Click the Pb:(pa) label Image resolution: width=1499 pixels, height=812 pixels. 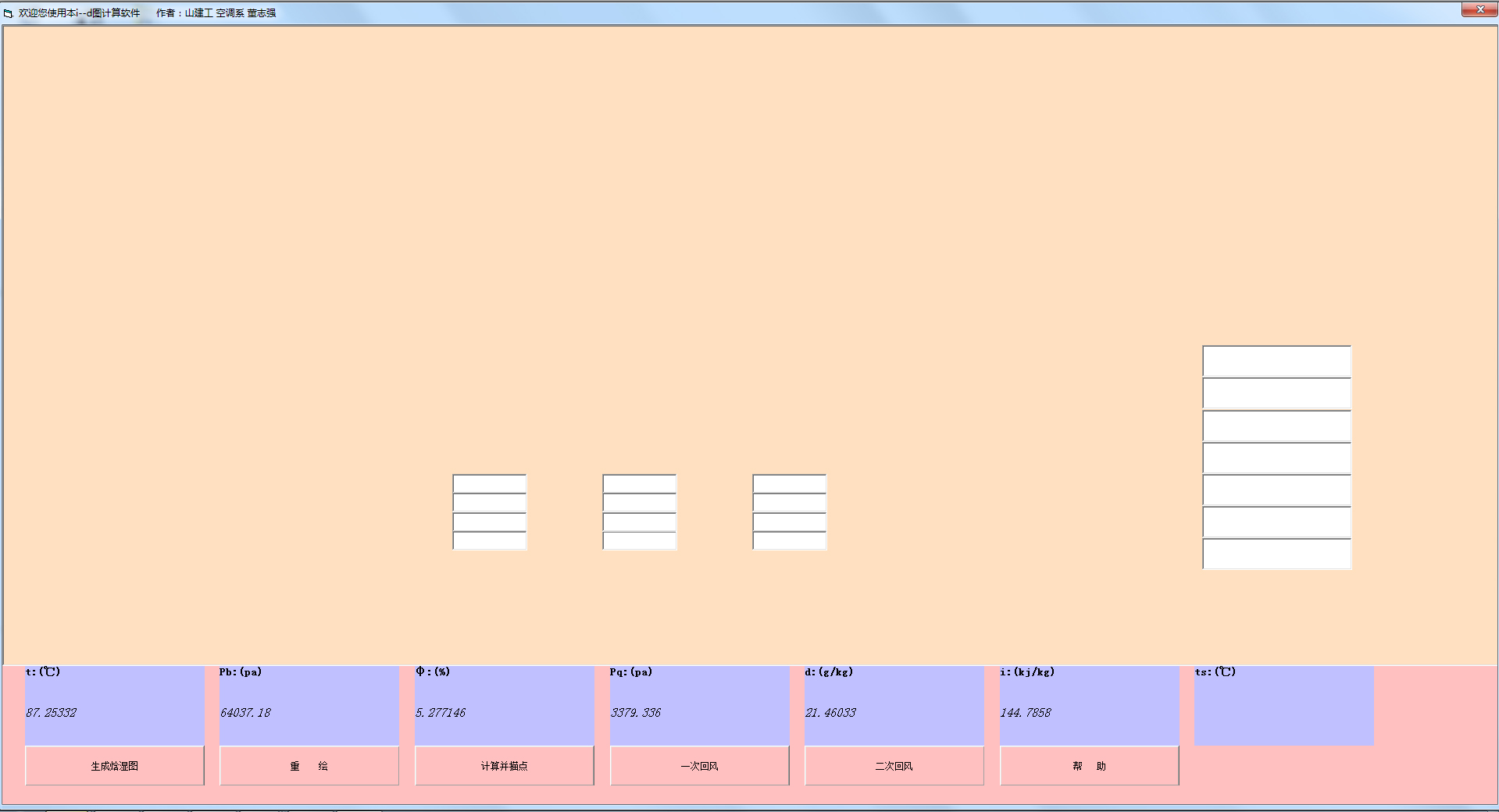[x=241, y=671]
